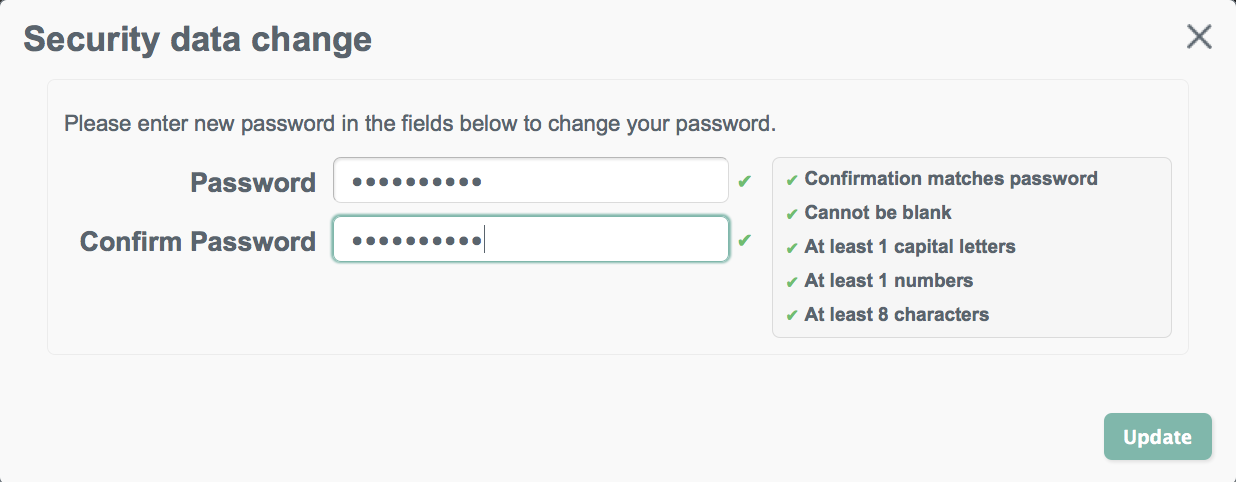Screen dimensions: 1236x482
Task: Click the Confirmation matches password rule text
Action: (951, 179)
